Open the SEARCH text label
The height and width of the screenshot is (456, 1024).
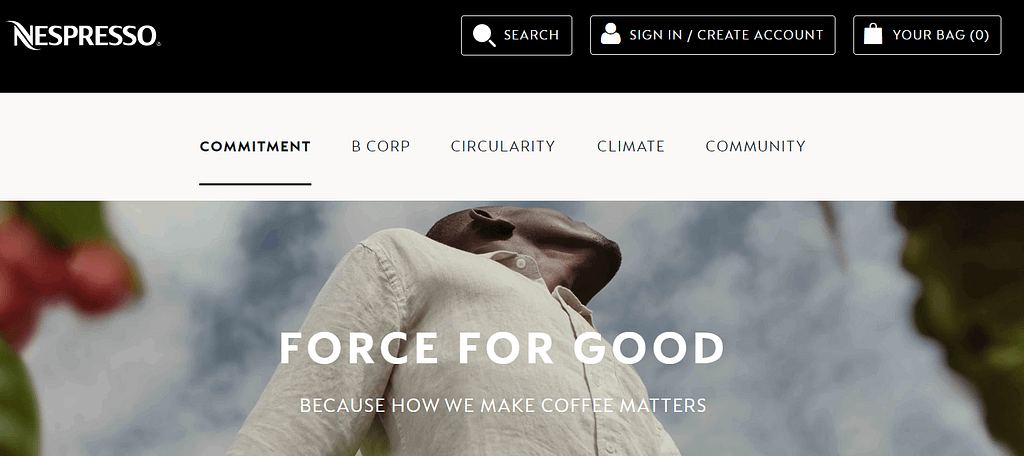531,35
